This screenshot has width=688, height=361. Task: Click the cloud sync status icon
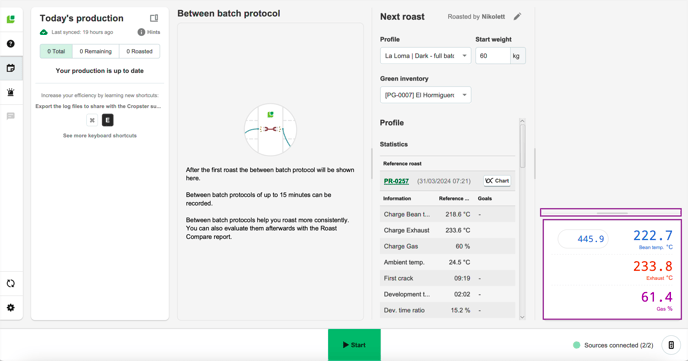(x=43, y=32)
